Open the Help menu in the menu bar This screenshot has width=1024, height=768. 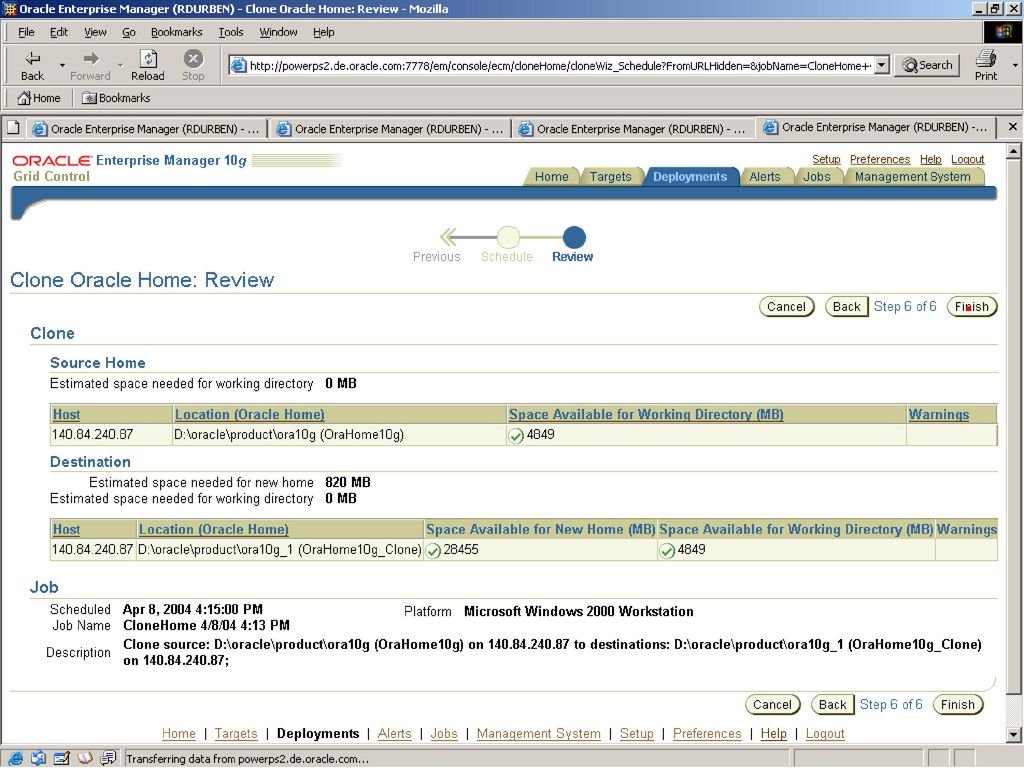point(323,32)
